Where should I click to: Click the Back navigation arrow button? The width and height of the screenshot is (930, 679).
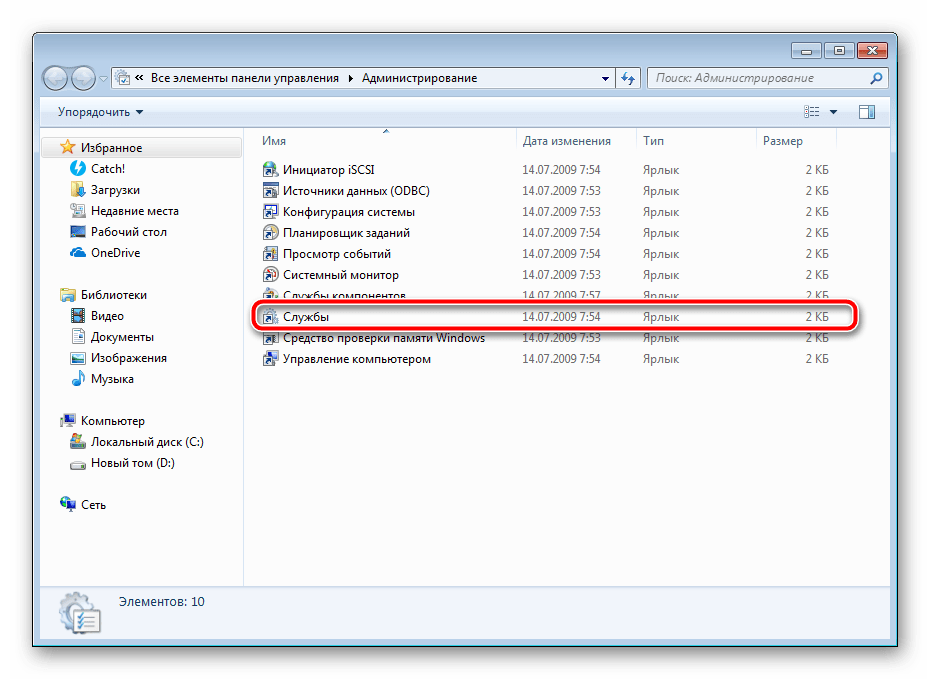(x=57, y=78)
